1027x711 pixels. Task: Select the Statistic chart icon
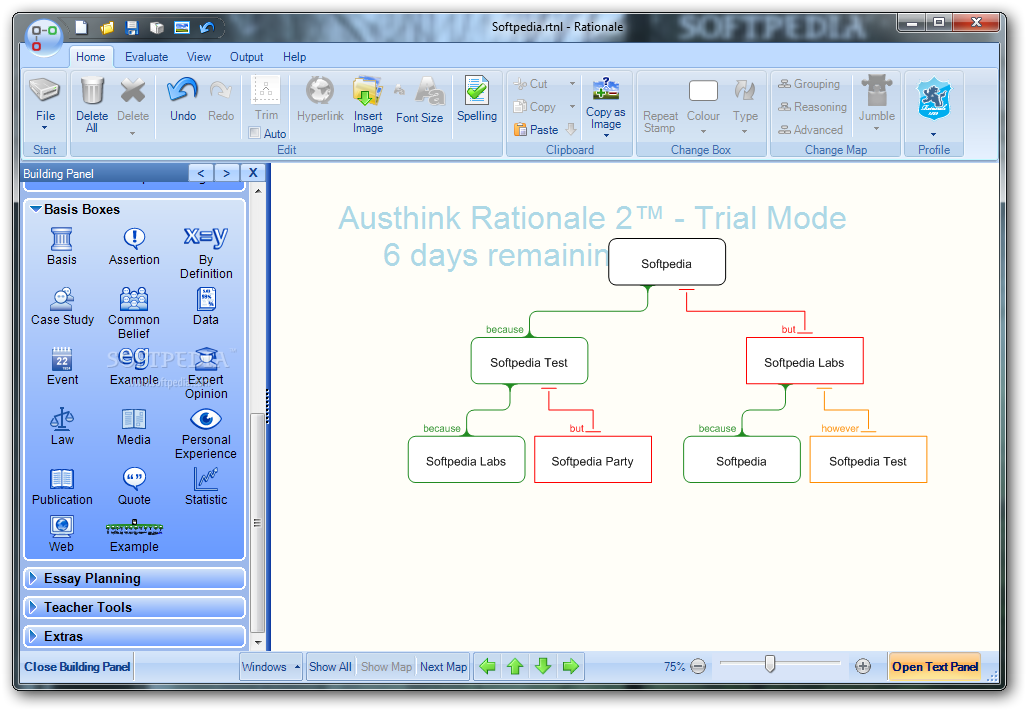point(206,479)
